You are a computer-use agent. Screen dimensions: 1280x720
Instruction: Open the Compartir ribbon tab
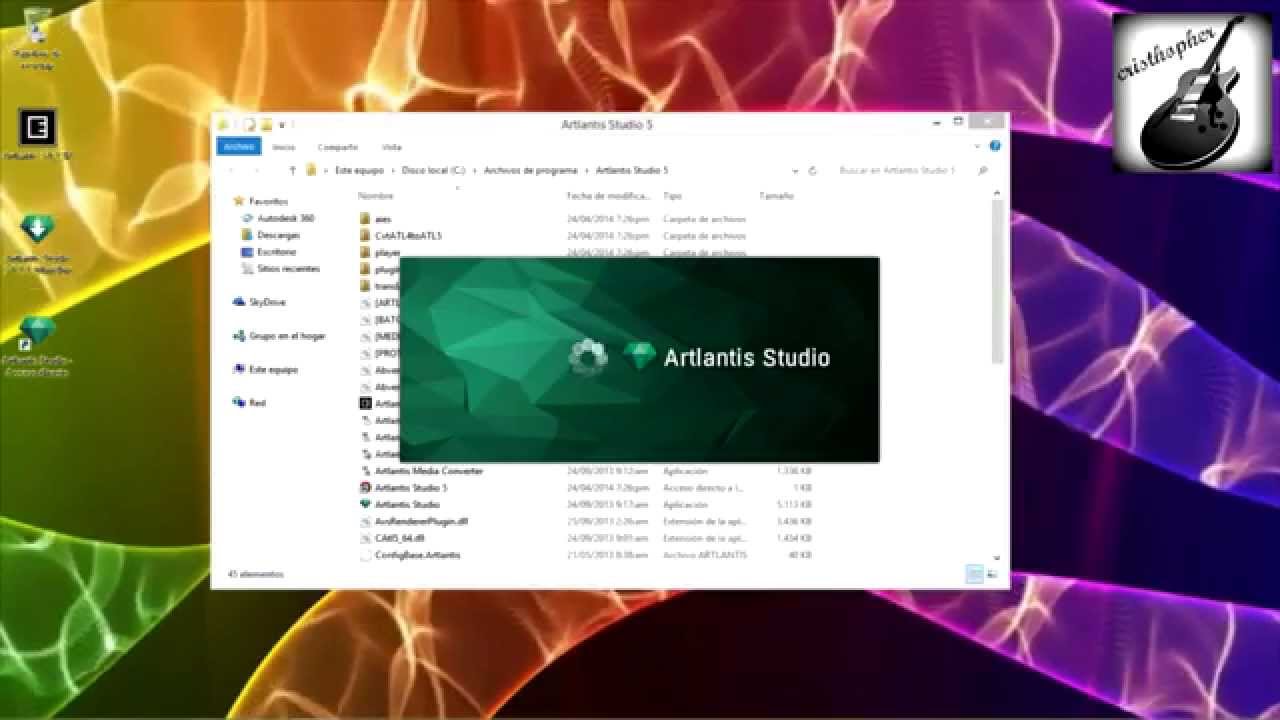(x=338, y=147)
